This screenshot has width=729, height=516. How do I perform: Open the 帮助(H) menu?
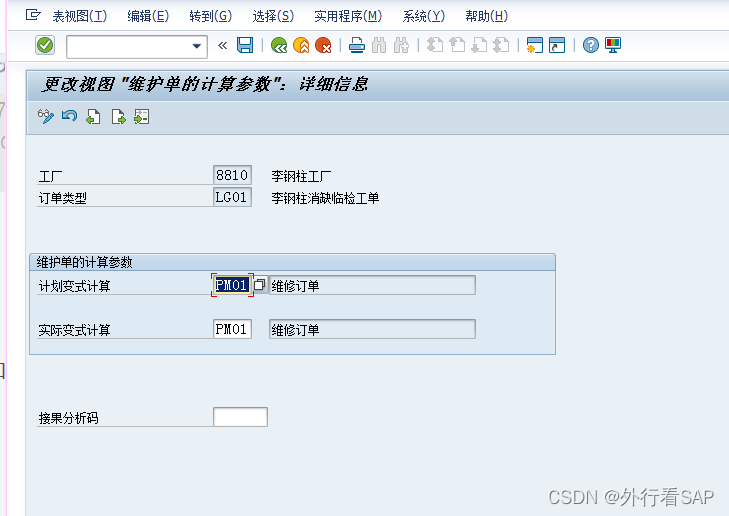pyautogui.click(x=486, y=16)
